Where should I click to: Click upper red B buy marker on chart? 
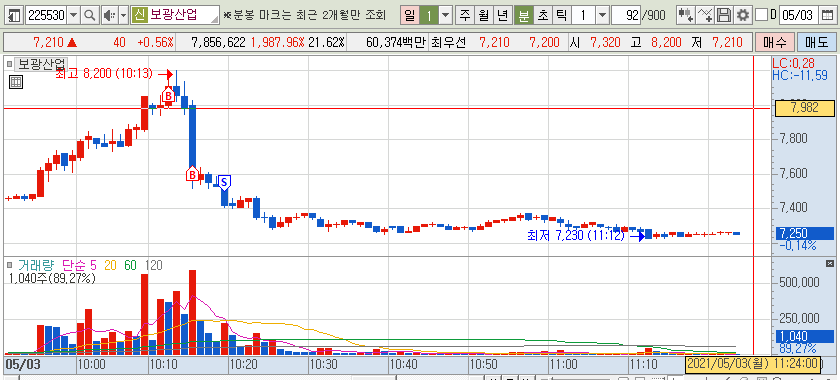click(168, 96)
